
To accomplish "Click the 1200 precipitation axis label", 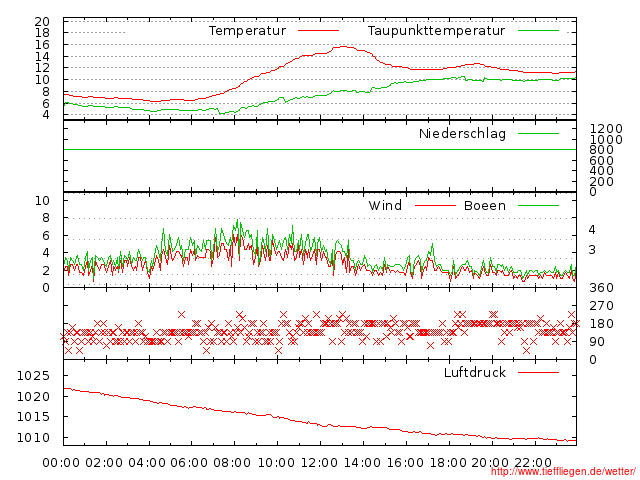I will [x=606, y=129].
